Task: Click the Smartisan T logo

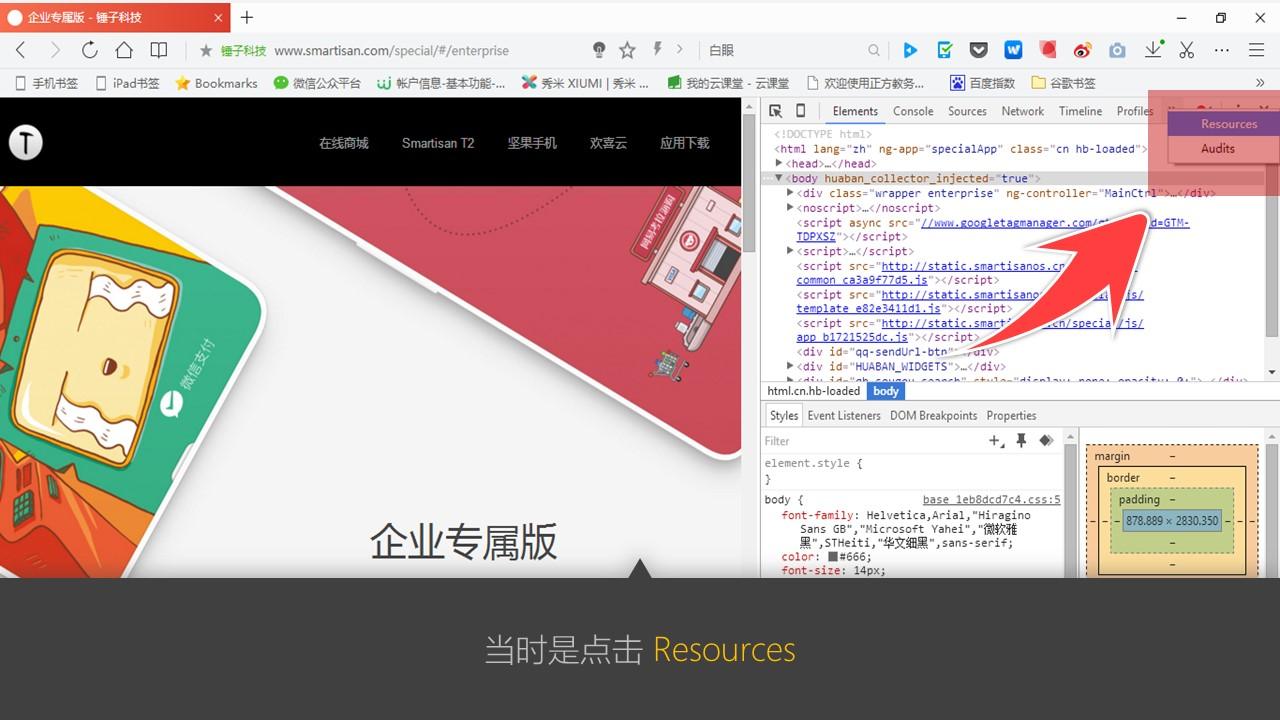Action: [x=26, y=143]
